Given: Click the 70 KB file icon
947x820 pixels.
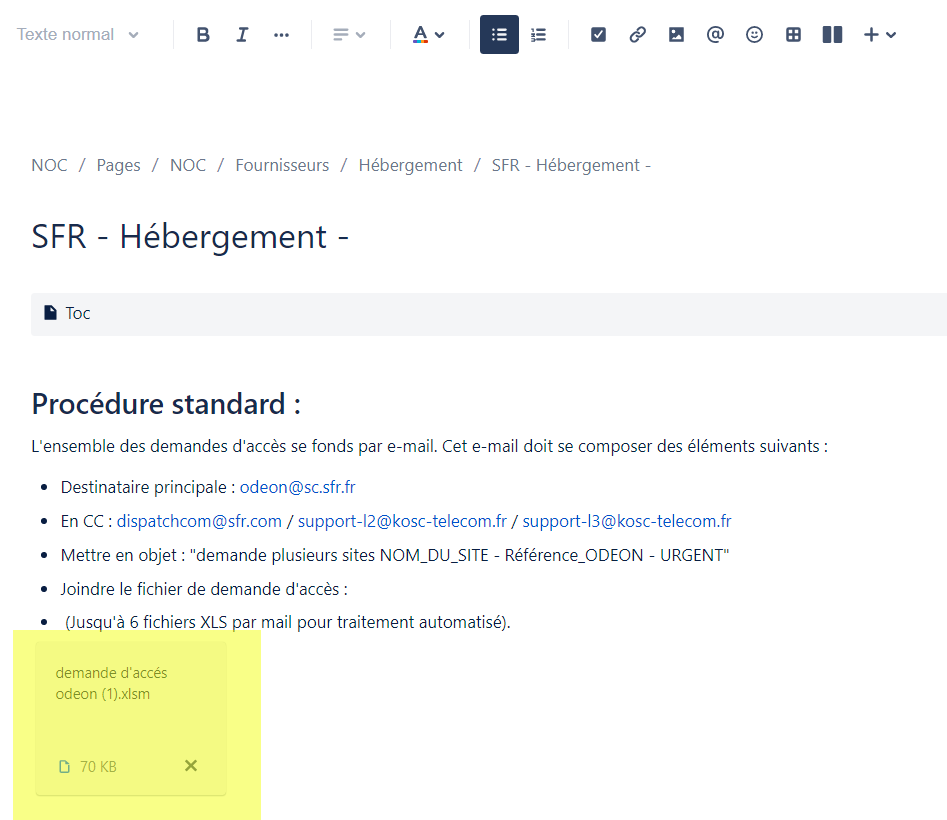Looking at the screenshot, I should pyautogui.click(x=64, y=766).
